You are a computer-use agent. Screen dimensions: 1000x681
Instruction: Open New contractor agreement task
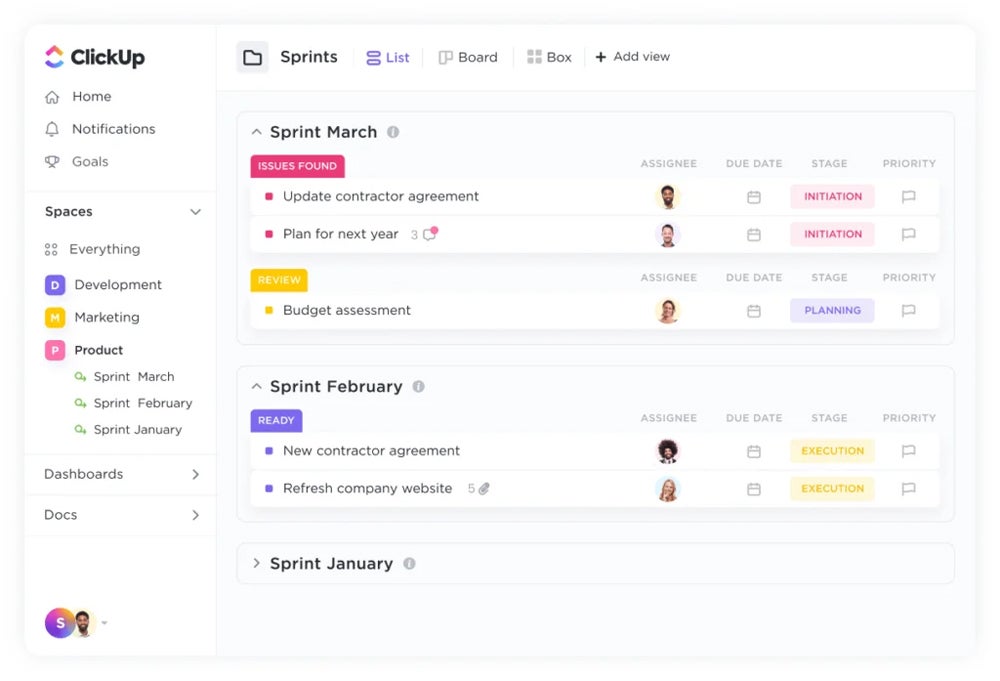point(371,451)
